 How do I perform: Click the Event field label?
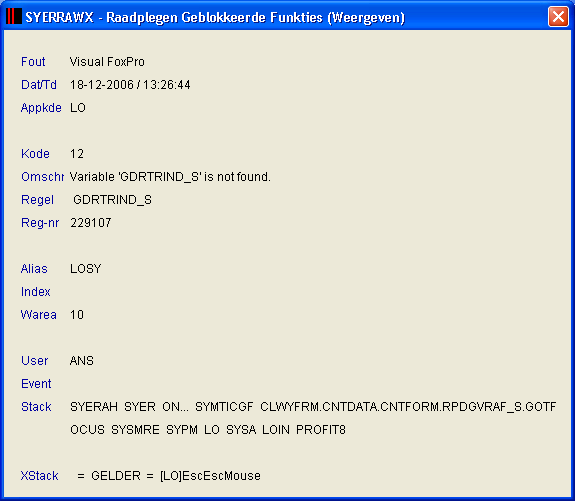click(36, 384)
